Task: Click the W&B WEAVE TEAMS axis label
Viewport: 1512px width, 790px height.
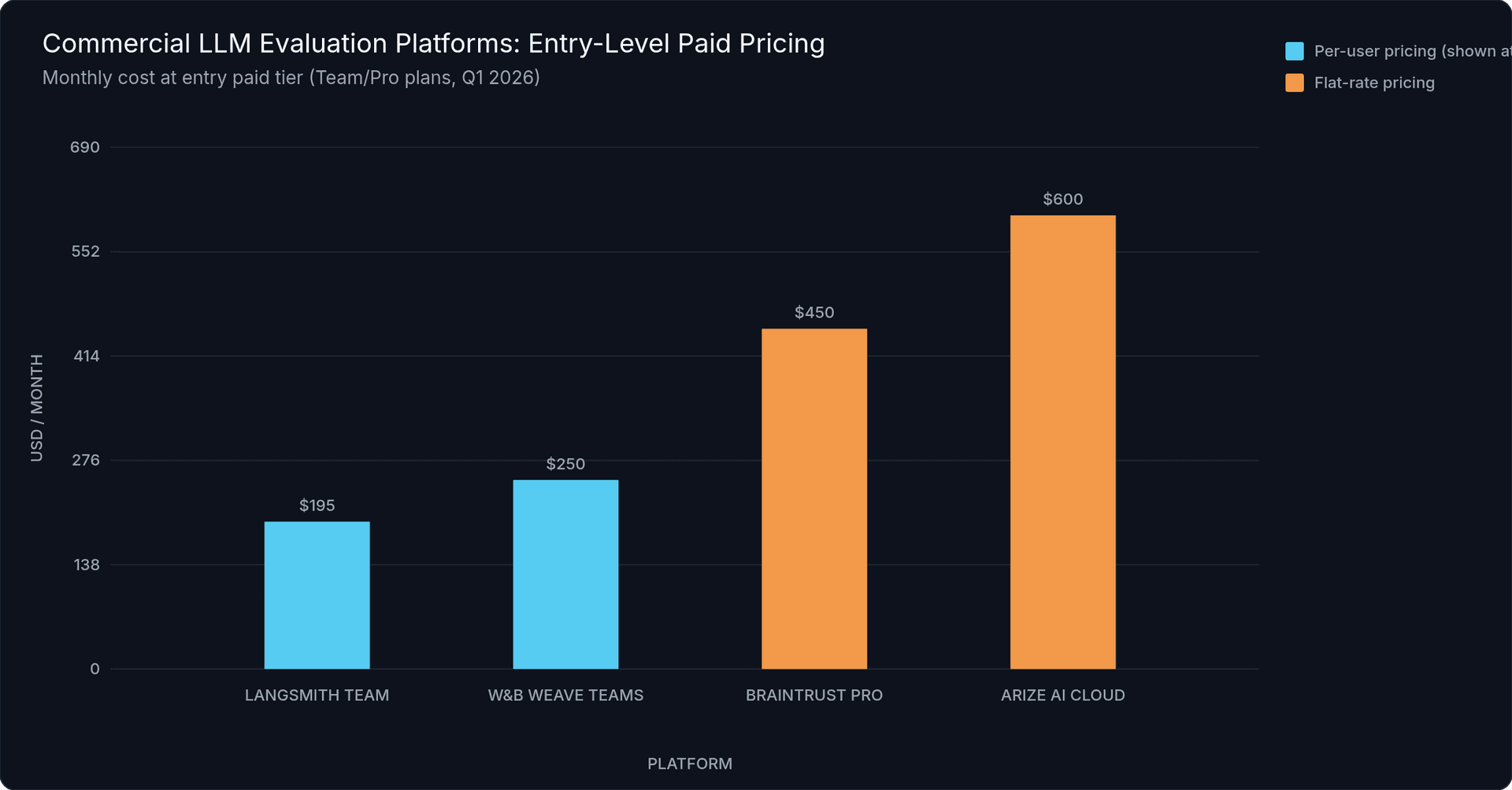Action: 565,695
